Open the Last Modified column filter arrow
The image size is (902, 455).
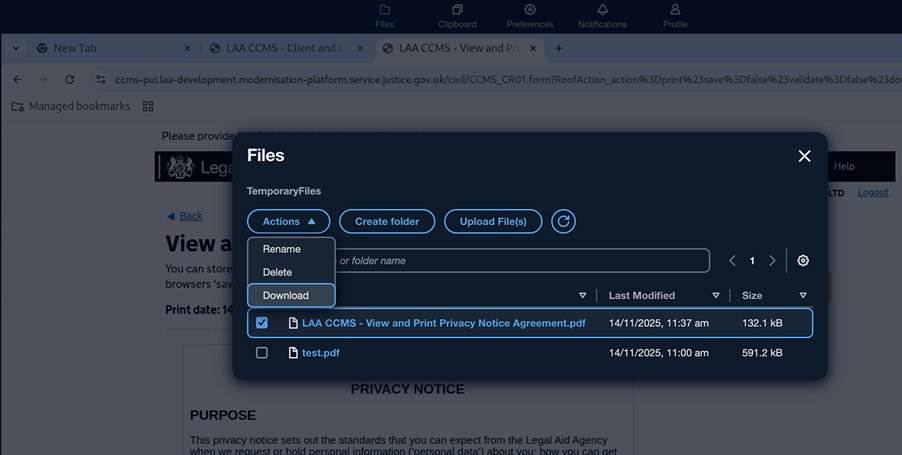pyautogui.click(x=715, y=296)
